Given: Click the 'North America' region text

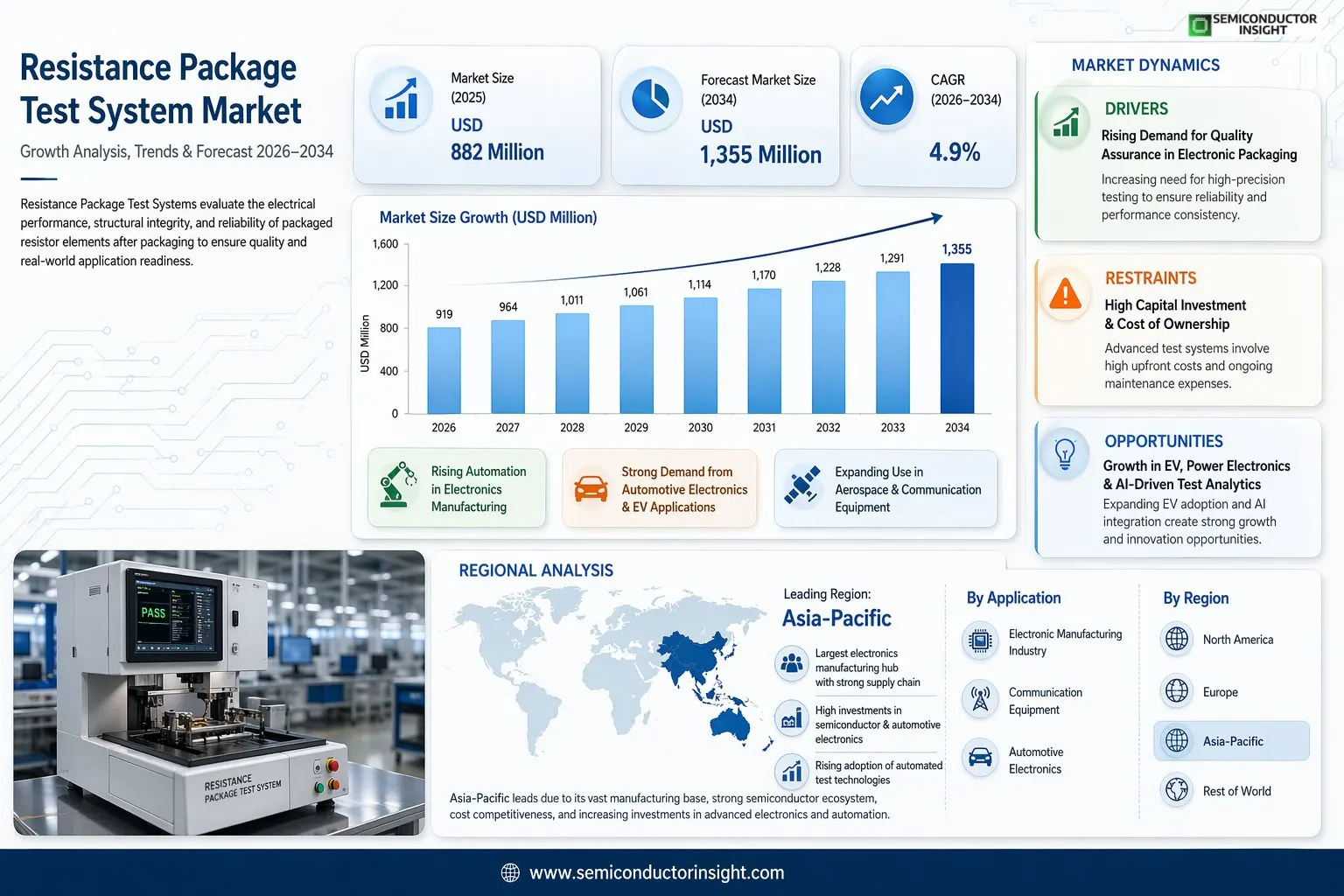Looking at the screenshot, I should coord(1237,640).
